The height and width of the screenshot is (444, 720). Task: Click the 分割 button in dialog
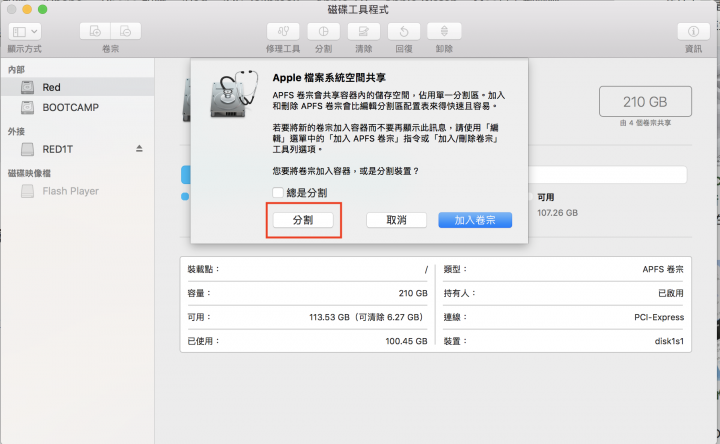[x=303, y=220]
